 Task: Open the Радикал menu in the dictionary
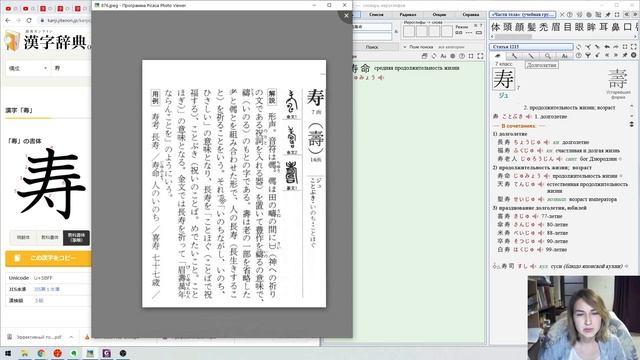408,15
